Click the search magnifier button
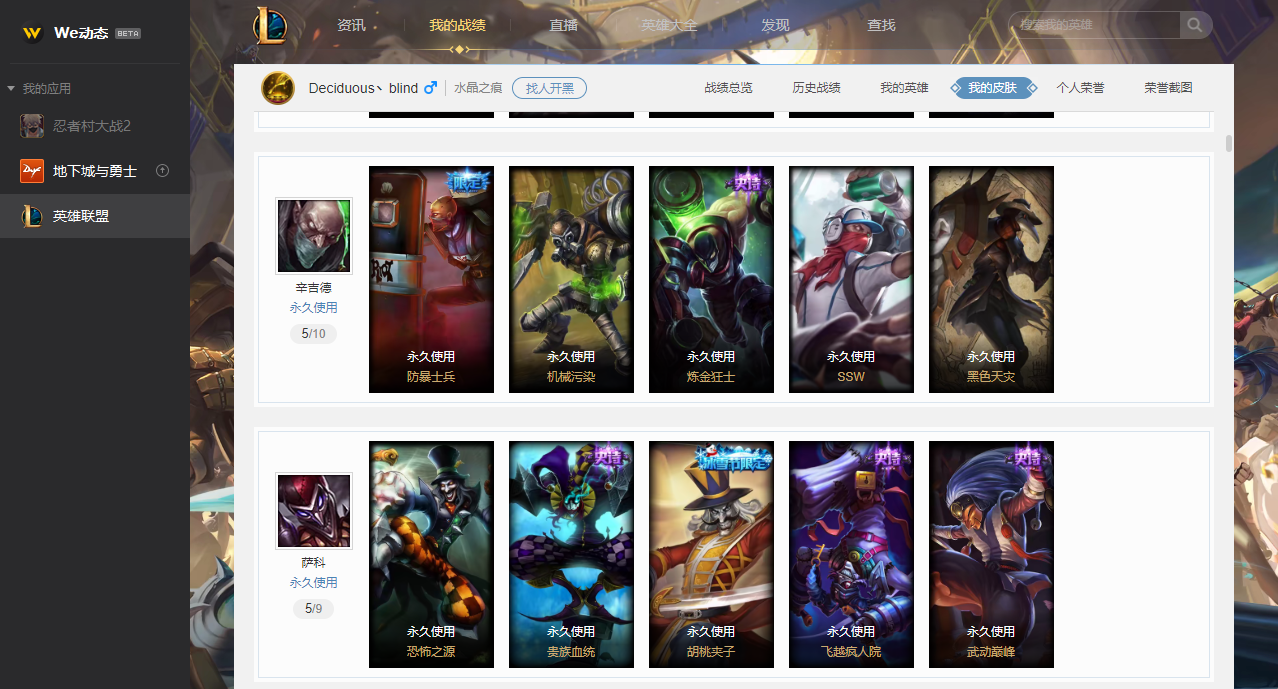This screenshot has width=1278, height=689. point(1195,25)
